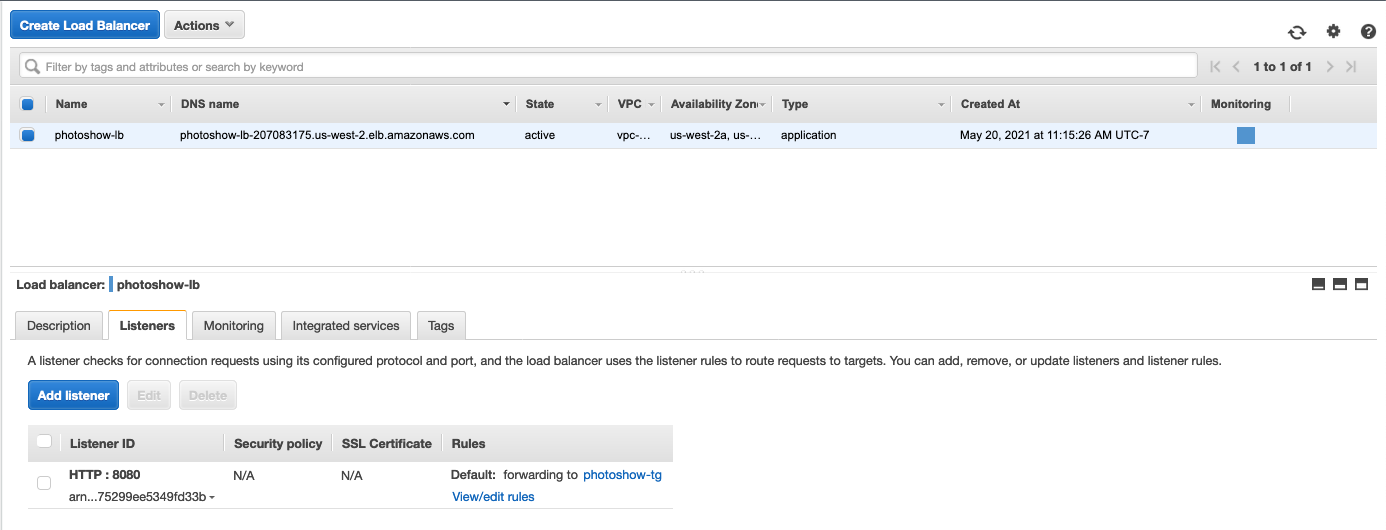Click the help question mark icon
Screen dimensions: 1386x530
pos(1368,32)
